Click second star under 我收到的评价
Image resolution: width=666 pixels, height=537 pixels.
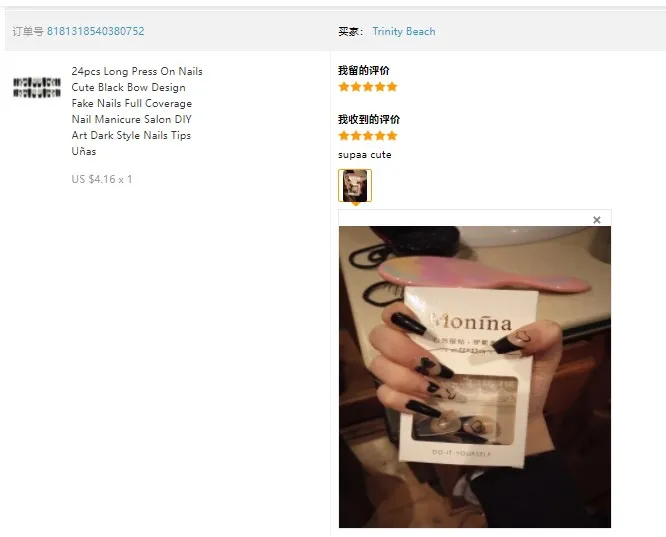tap(356, 136)
